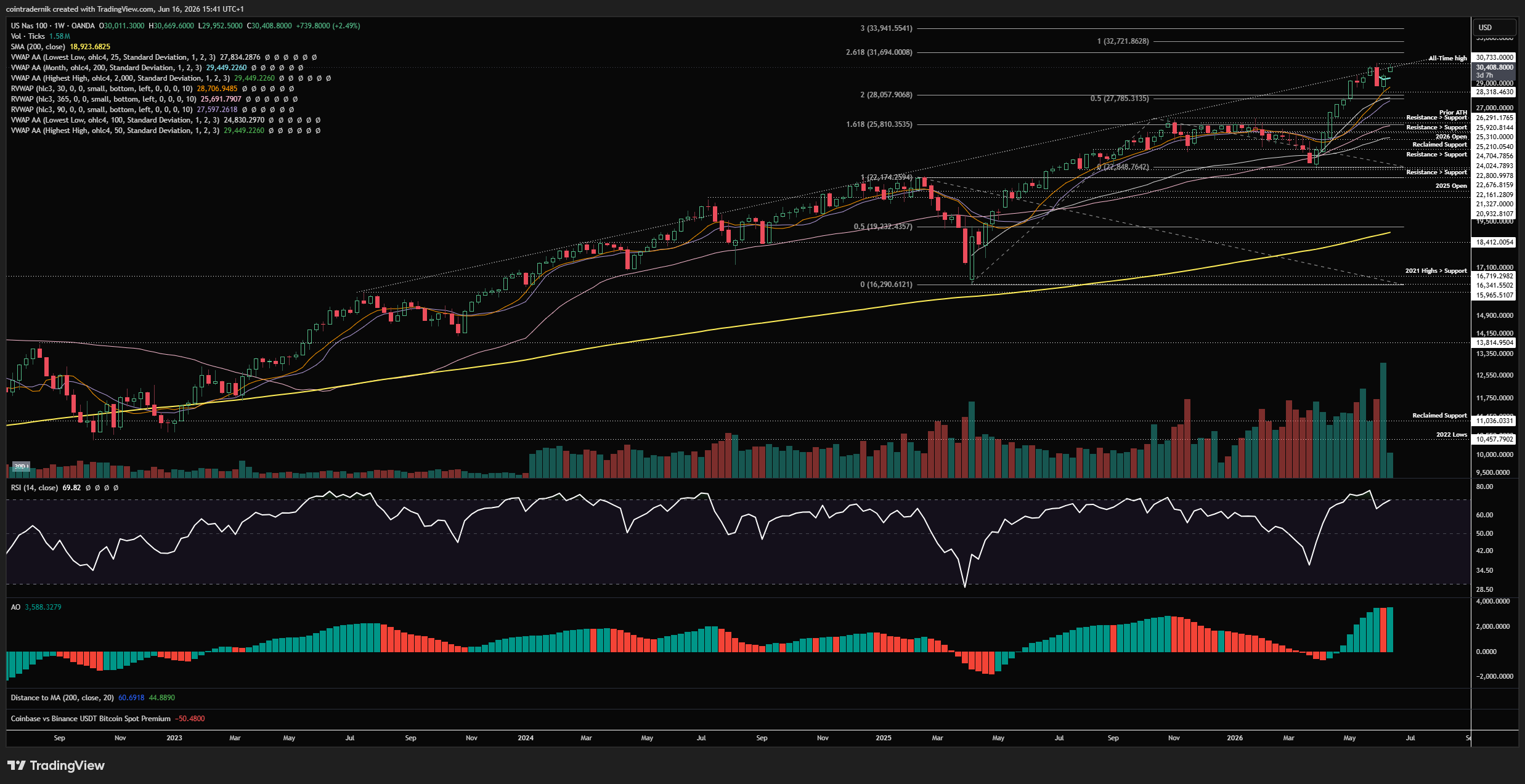
Task: Click the "2026 Open" line label
Action: point(1451,137)
